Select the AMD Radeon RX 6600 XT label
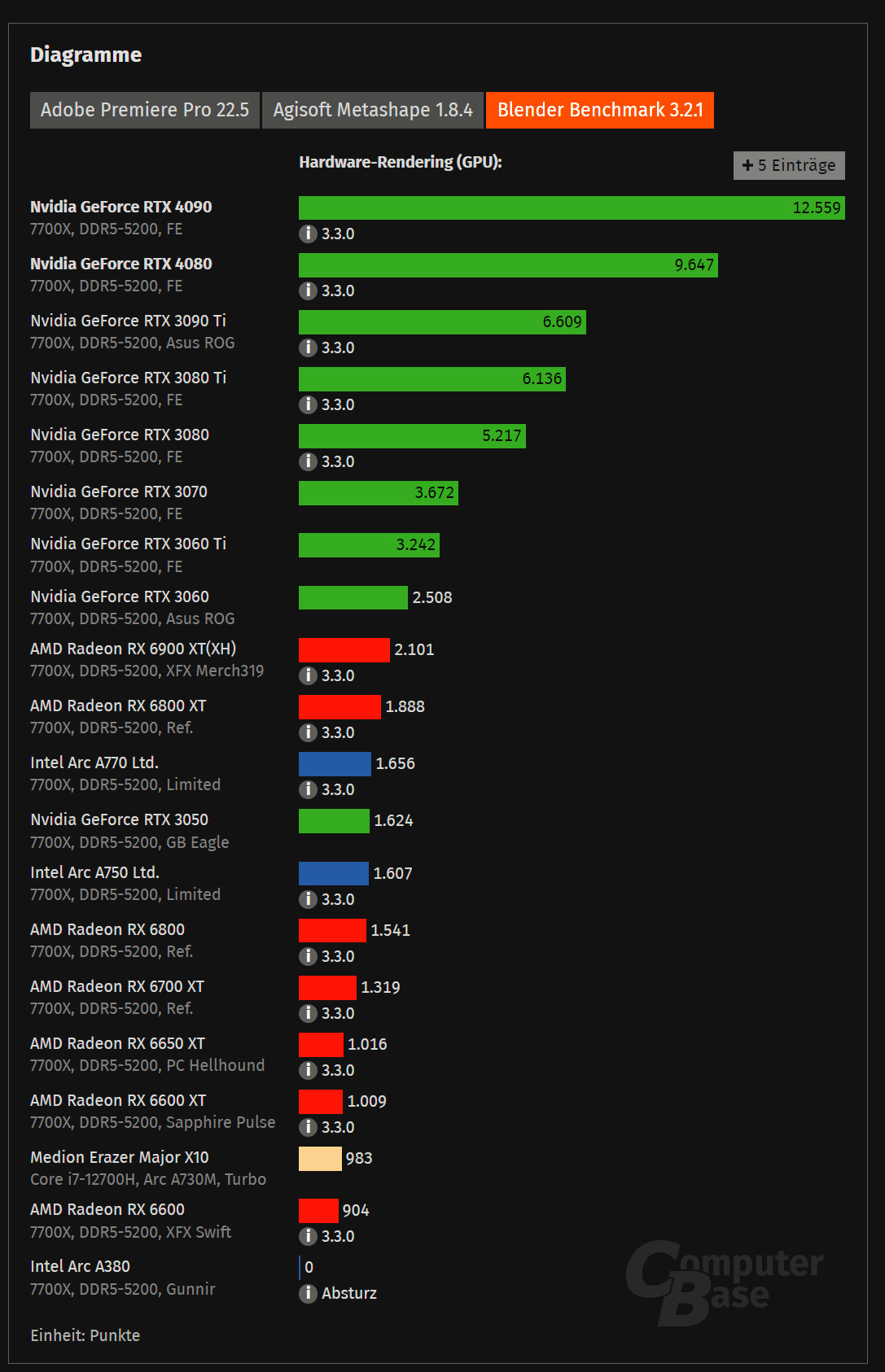Image resolution: width=885 pixels, height=1372 pixels. [x=118, y=1100]
